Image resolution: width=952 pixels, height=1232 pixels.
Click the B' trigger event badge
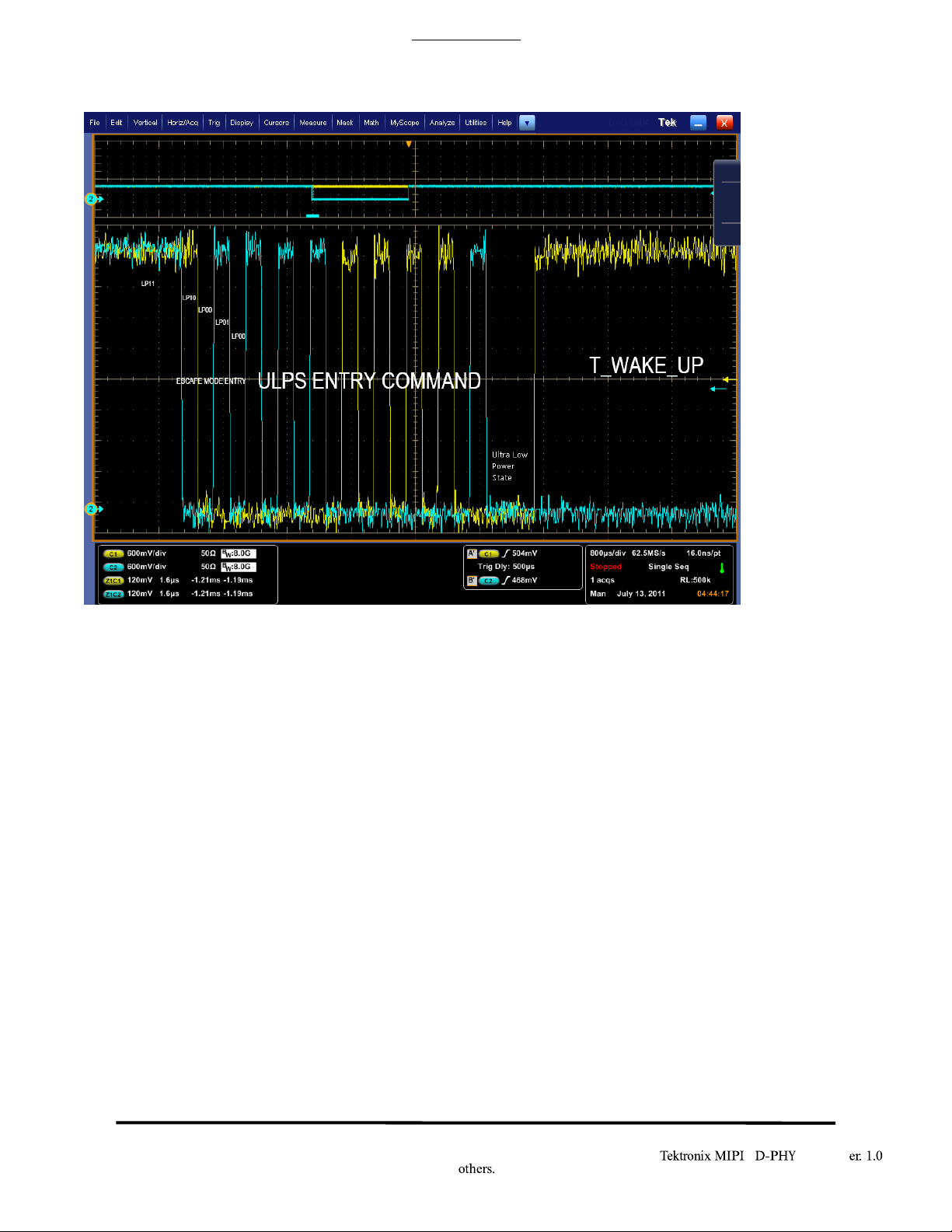[471, 581]
